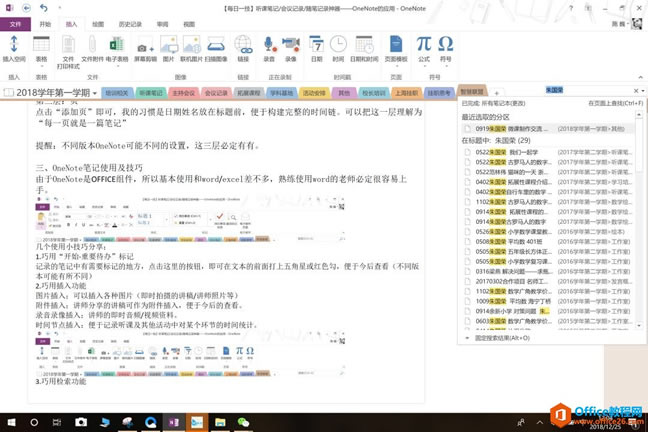Open WeChat from the taskbar
Viewport: 648px width, 432px height.
pos(243,422)
